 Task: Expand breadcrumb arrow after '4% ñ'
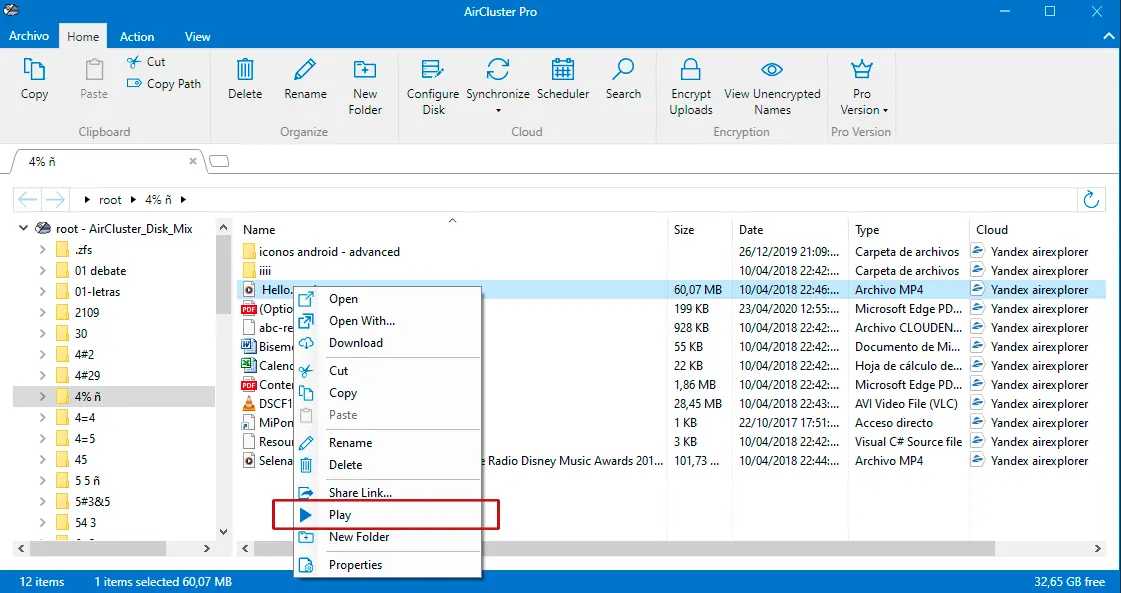tap(184, 200)
